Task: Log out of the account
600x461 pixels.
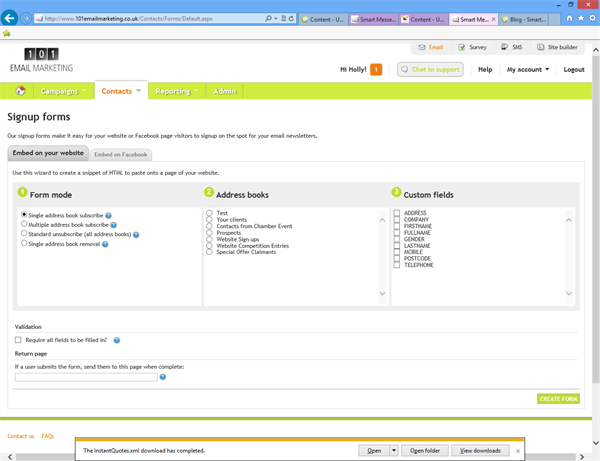Action: coord(574,70)
